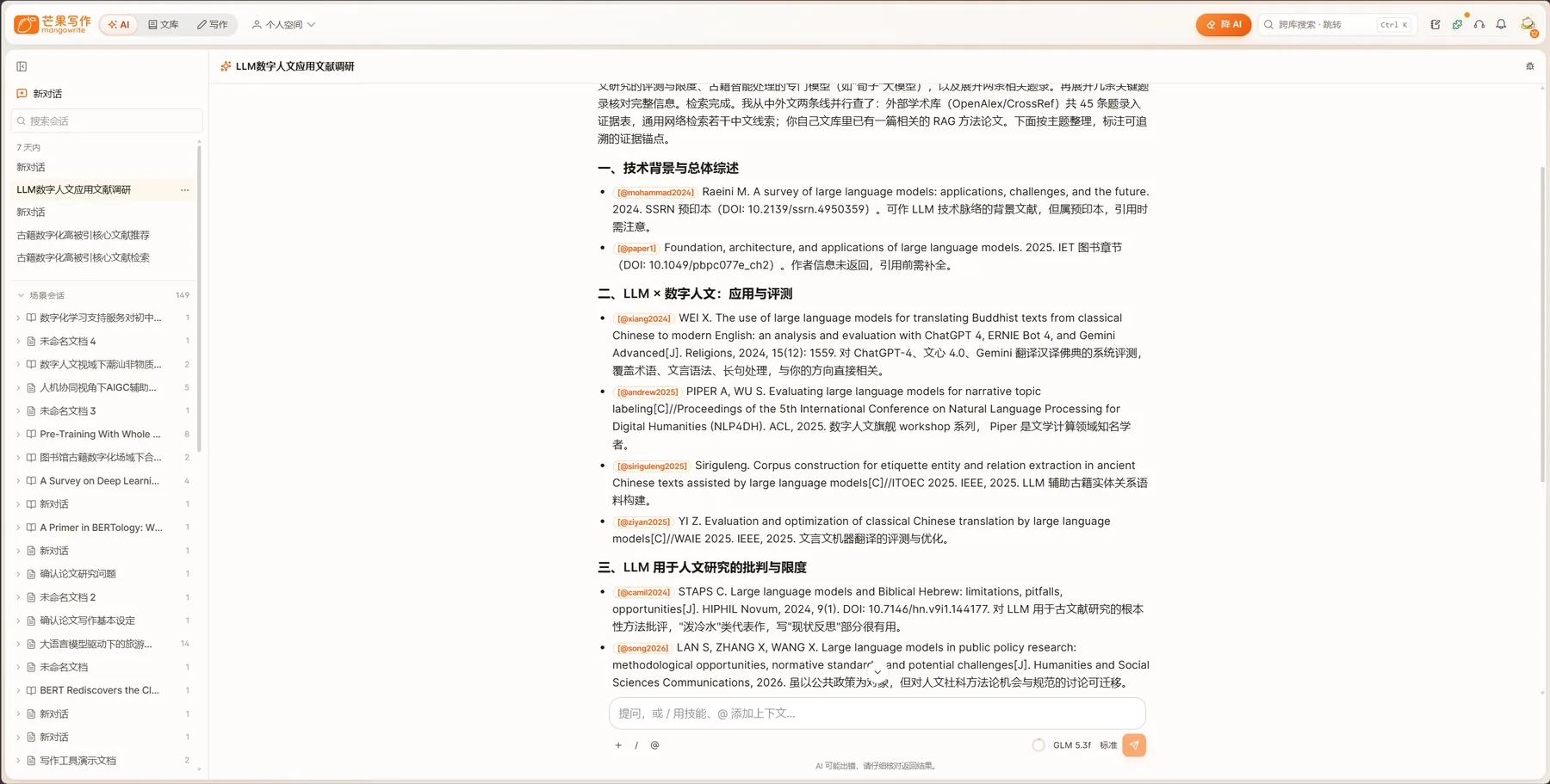Click the scroll-to-bottom chevron above input

pyautogui.click(x=877, y=671)
